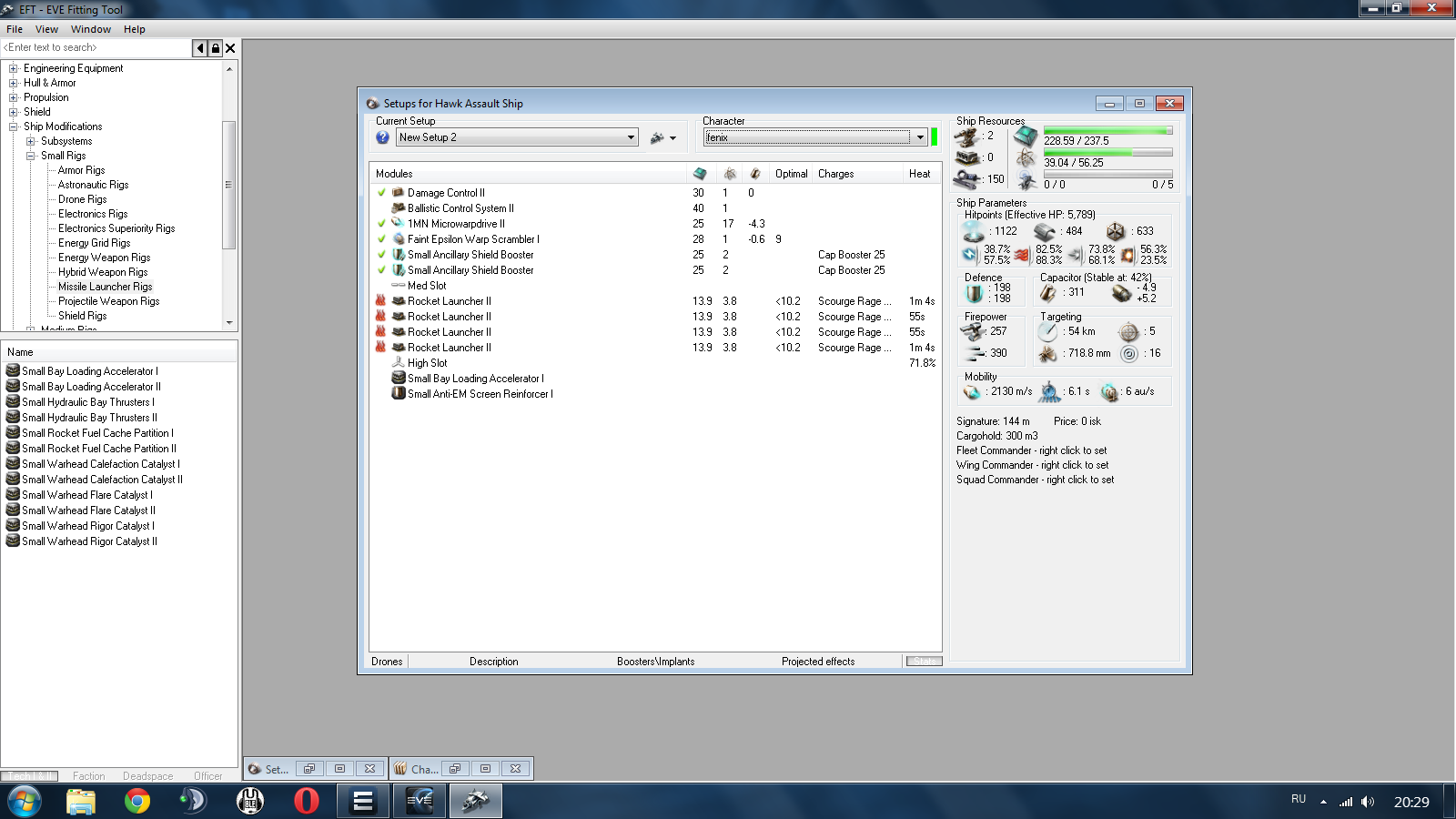Click the Defence shield icon
This screenshot has width=1456, height=819.
coord(975,293)
